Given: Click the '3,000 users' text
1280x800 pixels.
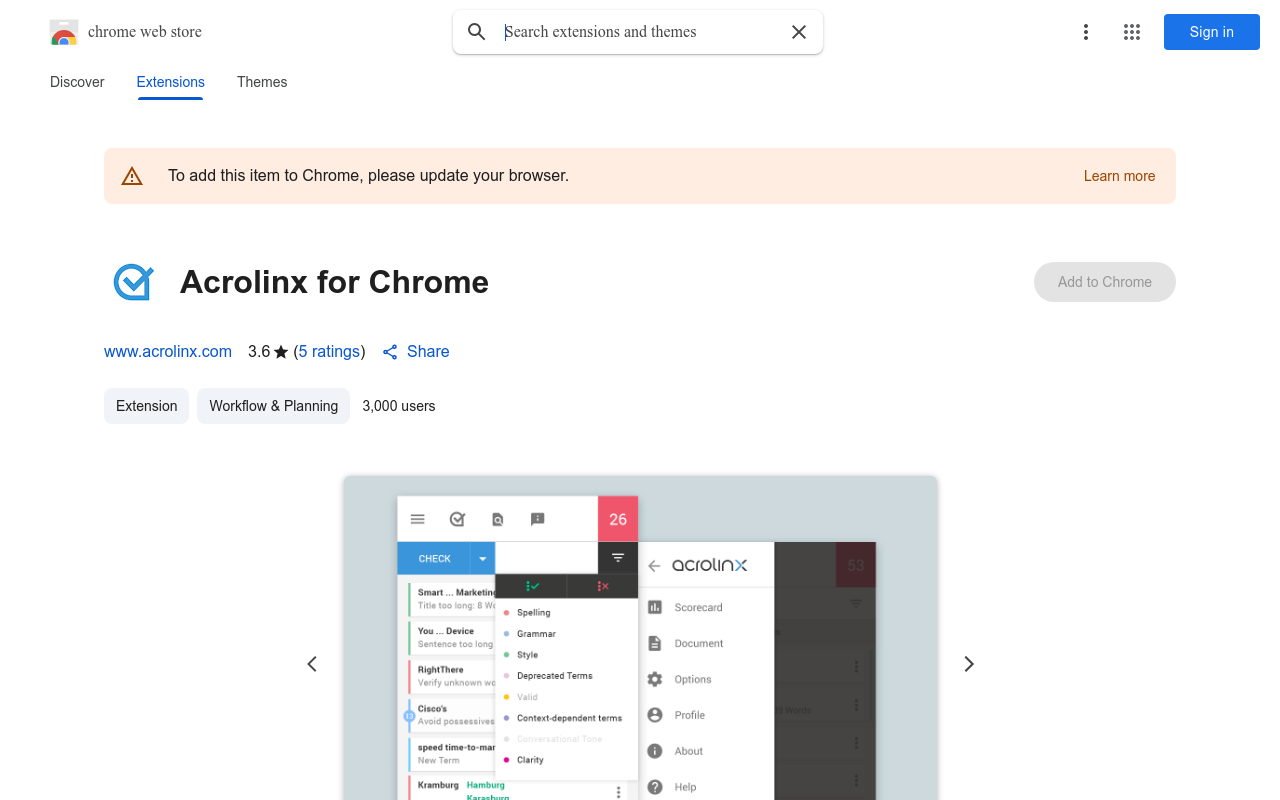Looking at the screenshot, I should 399,406.
